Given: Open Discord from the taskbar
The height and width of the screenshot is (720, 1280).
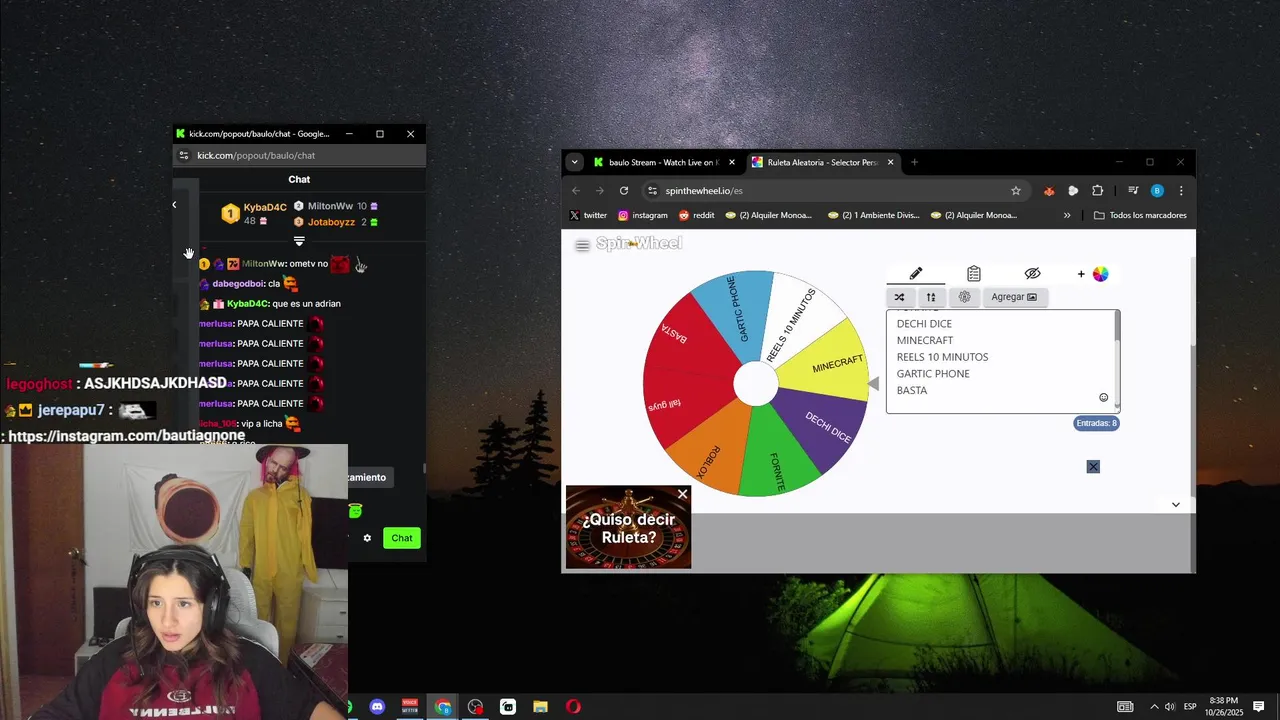Looking at the screenshot, I should [x=377, y=707].
